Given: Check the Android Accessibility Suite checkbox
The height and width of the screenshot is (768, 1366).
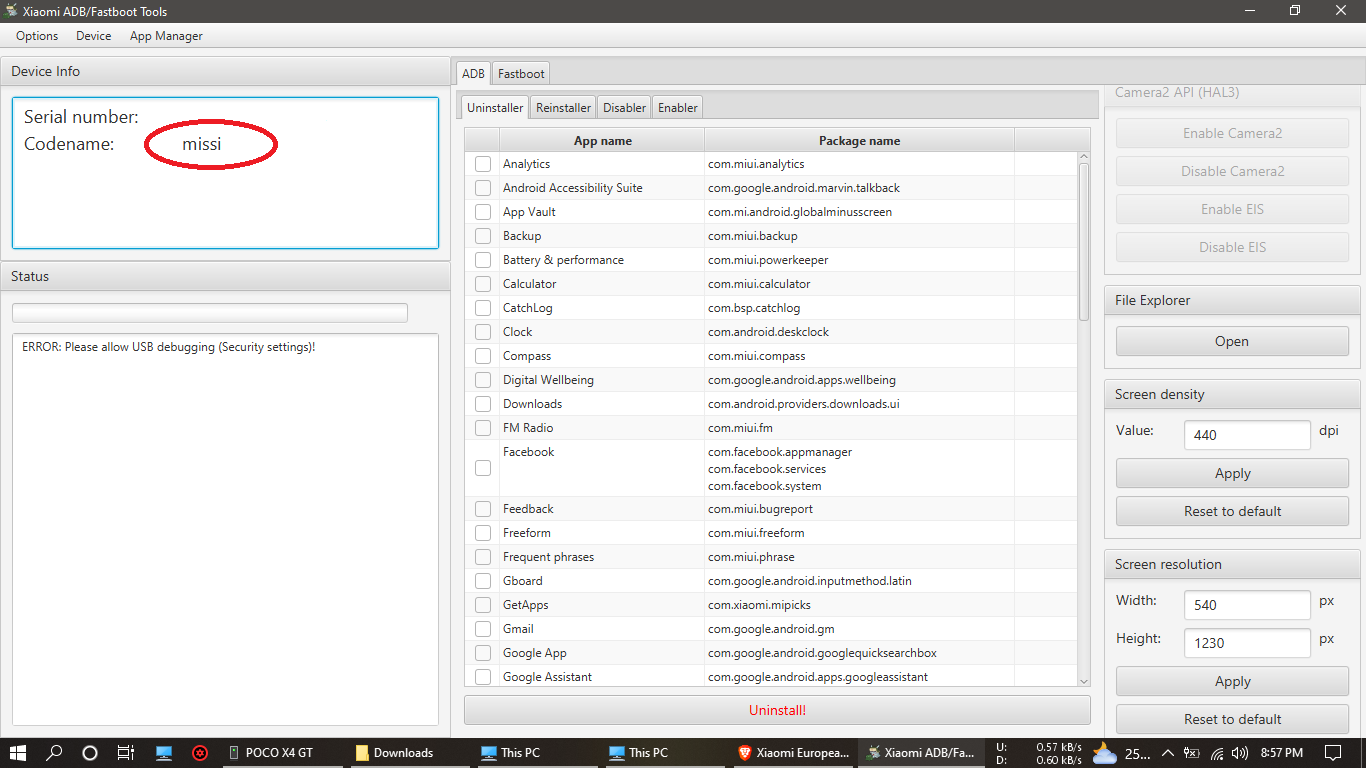Looking at the screenshot, I should 483,188.
